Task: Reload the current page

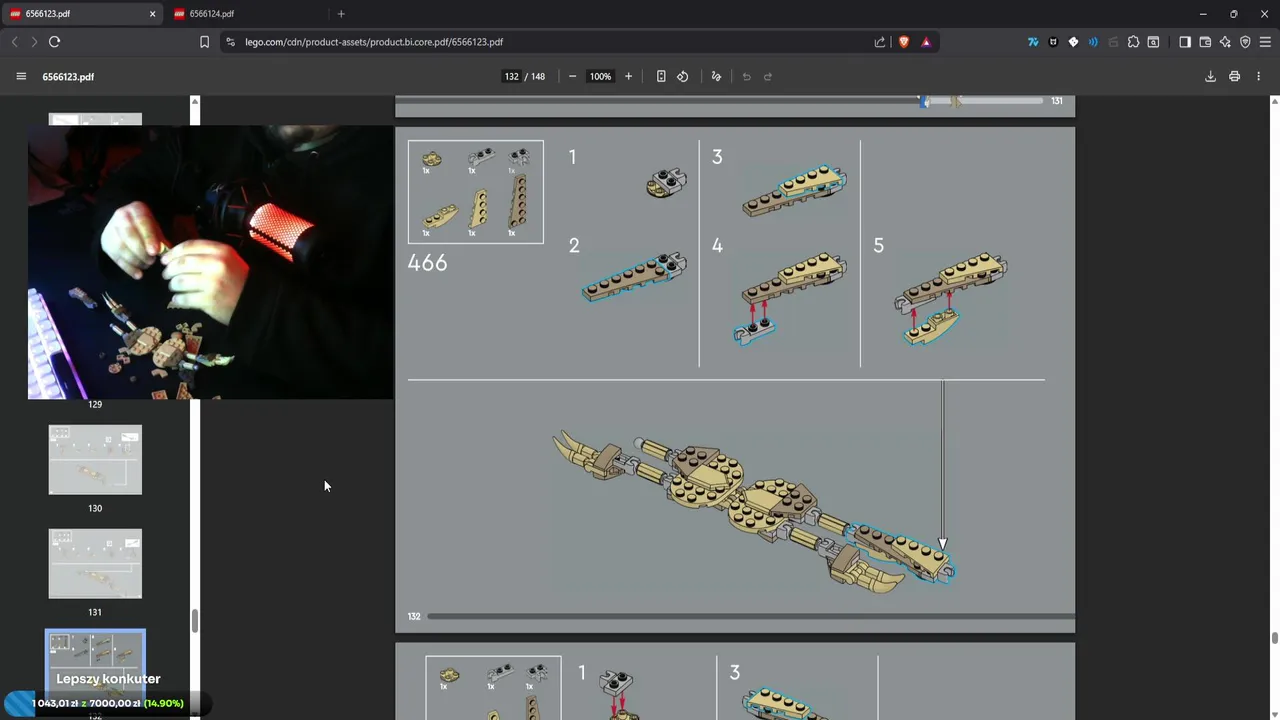Action: pyautogui.click(x=55, y=42)
